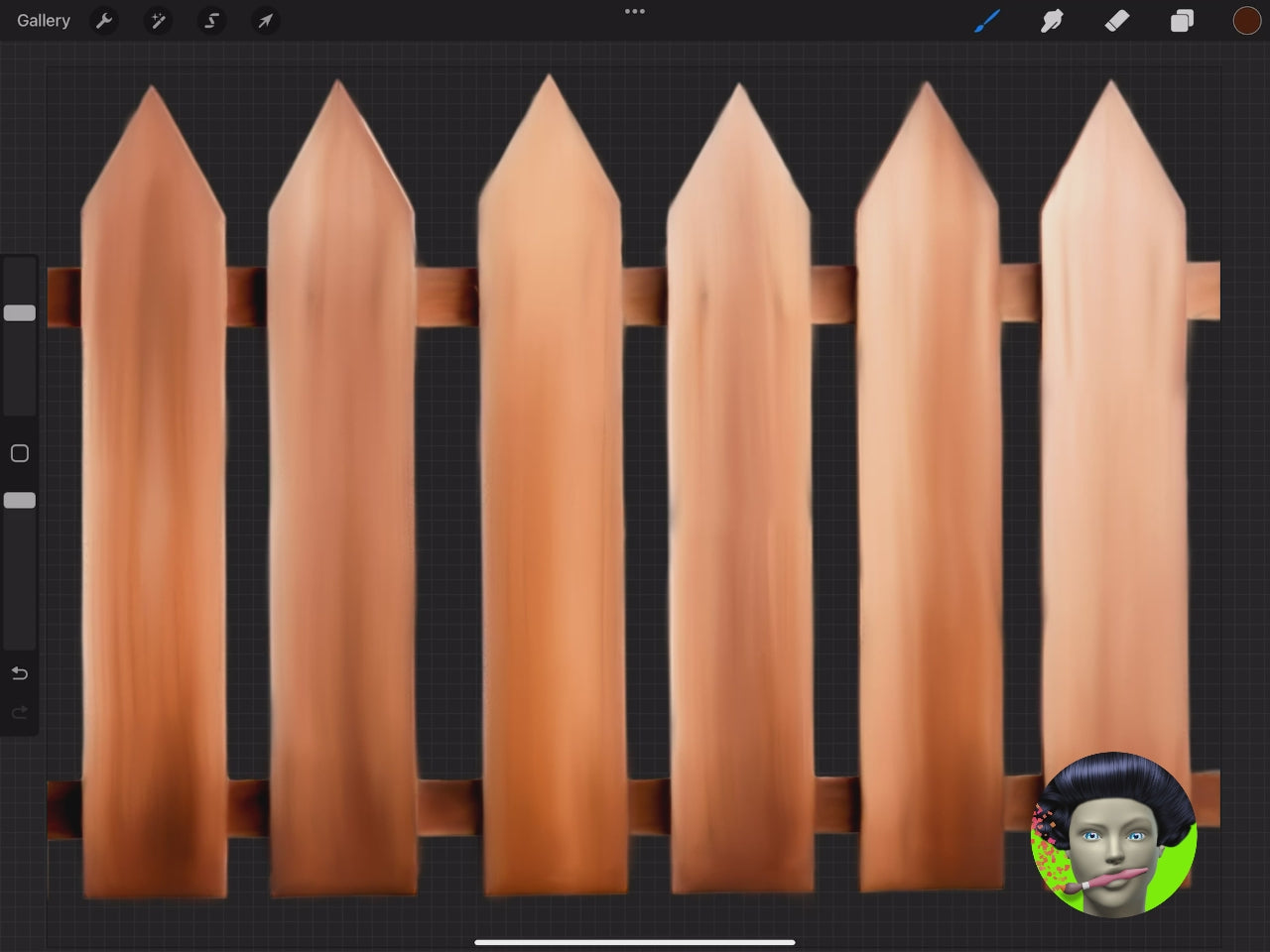This screenshot has width=1270, height=952.
Task: Click the circular avatar with paintbrush
Action: [x=1113, y=835]
